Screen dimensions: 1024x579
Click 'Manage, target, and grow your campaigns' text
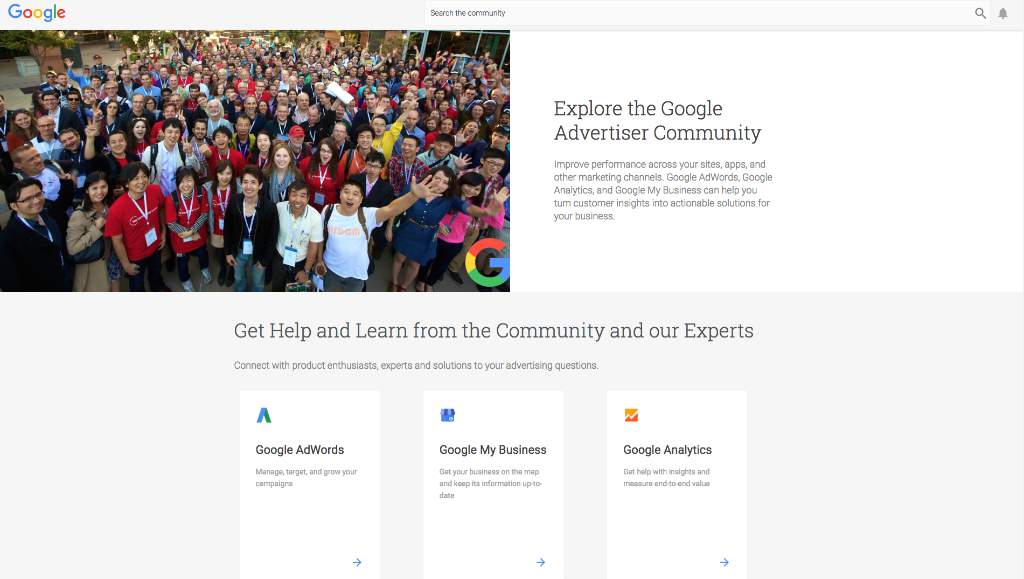(x=306, y=477)
